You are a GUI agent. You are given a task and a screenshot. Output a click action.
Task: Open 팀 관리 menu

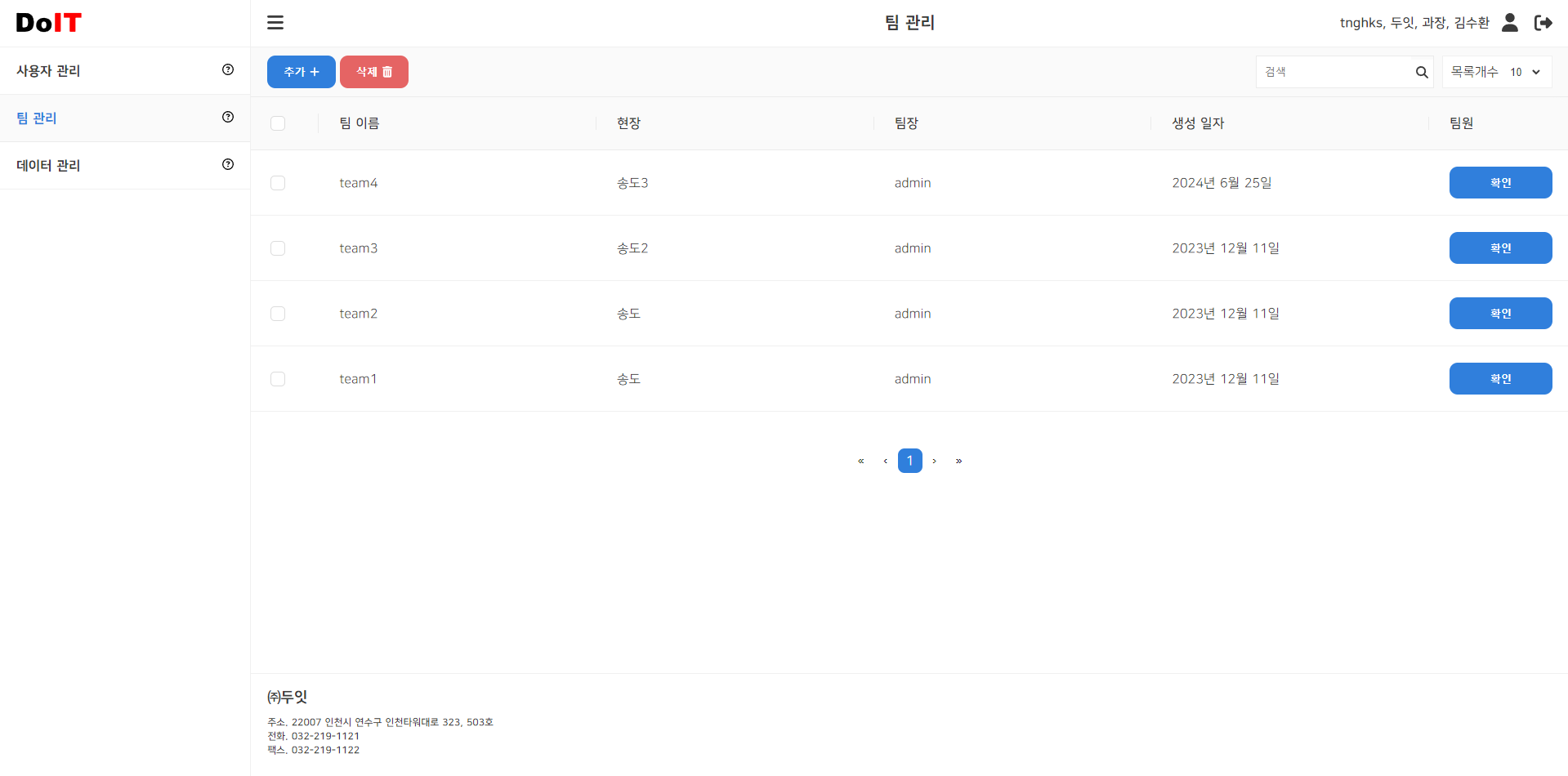tap(125, 118)
